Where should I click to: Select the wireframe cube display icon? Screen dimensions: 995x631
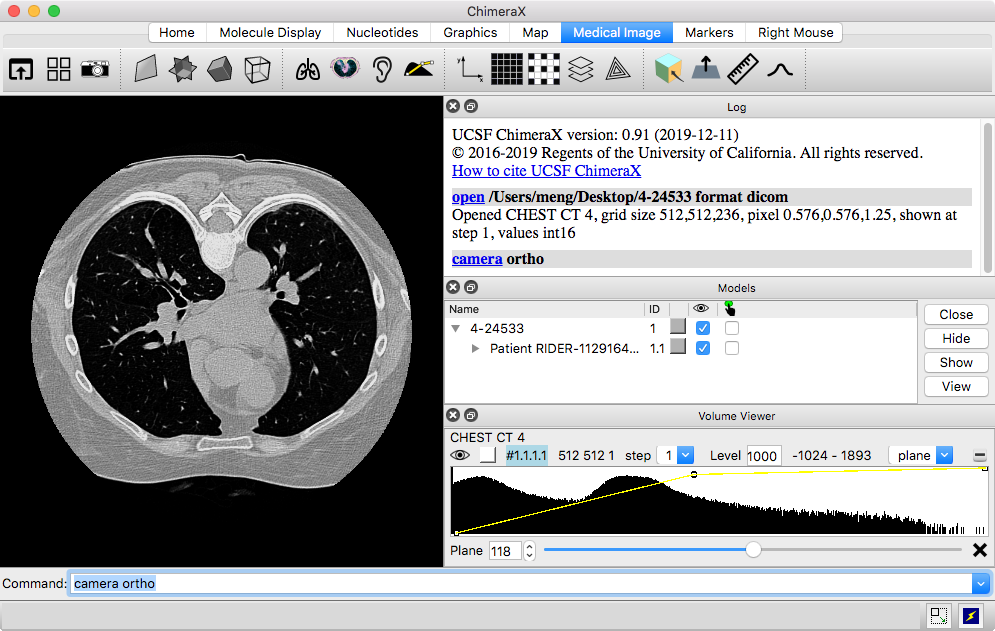[257, 69]
